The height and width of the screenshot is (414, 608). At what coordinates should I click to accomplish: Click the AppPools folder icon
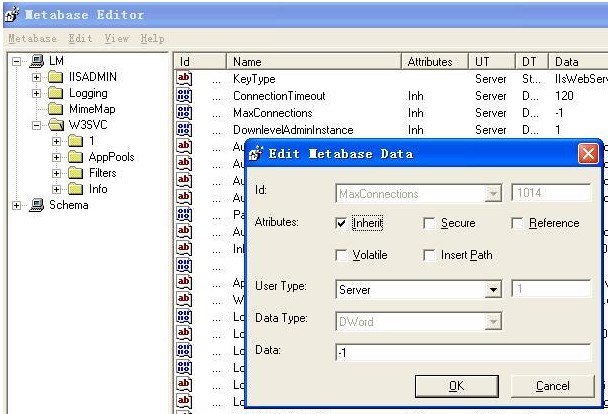pos(77,157)
